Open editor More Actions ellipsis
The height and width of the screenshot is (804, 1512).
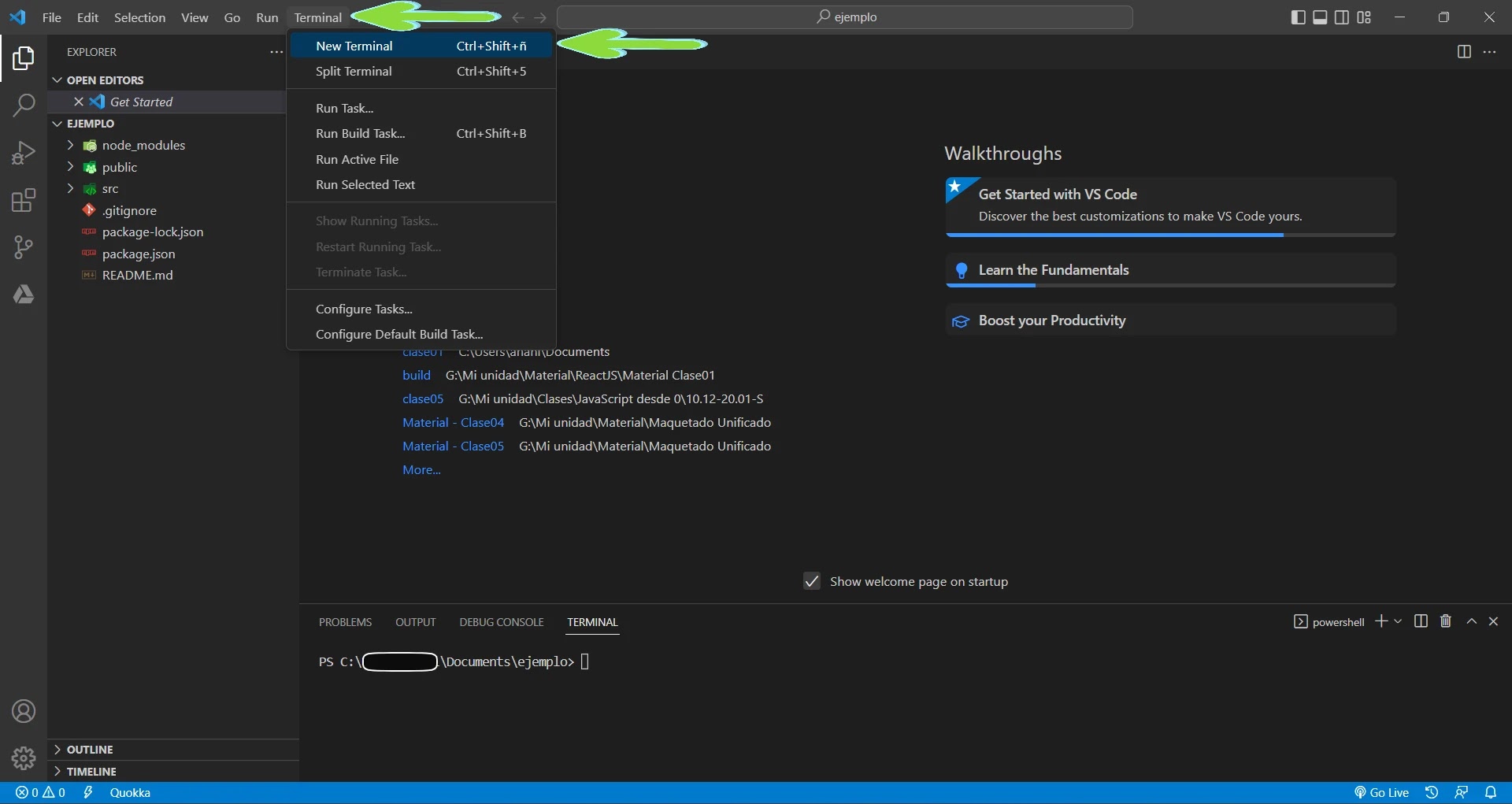[x=1489, y=52]
